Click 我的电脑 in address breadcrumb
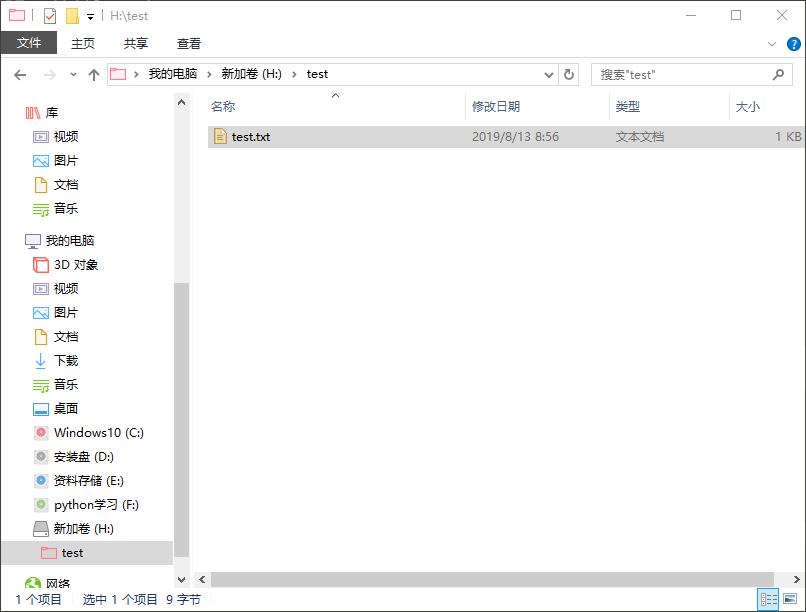 point(173,74)
